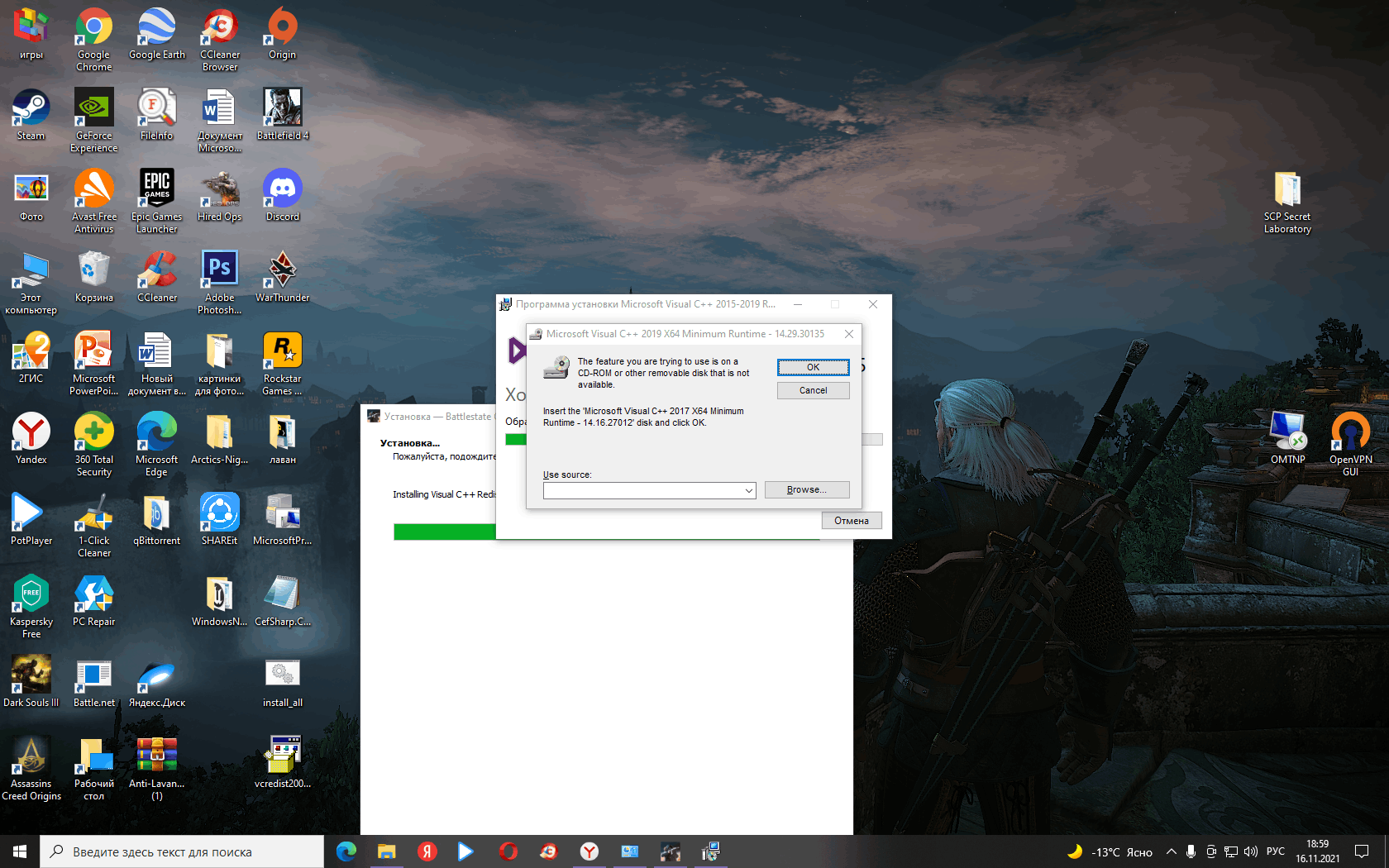This screenshot has height=868, width=1389.
Task: Show hidden system tray icons chevron
Action: pyautogui.click(x=1172, y=851)
